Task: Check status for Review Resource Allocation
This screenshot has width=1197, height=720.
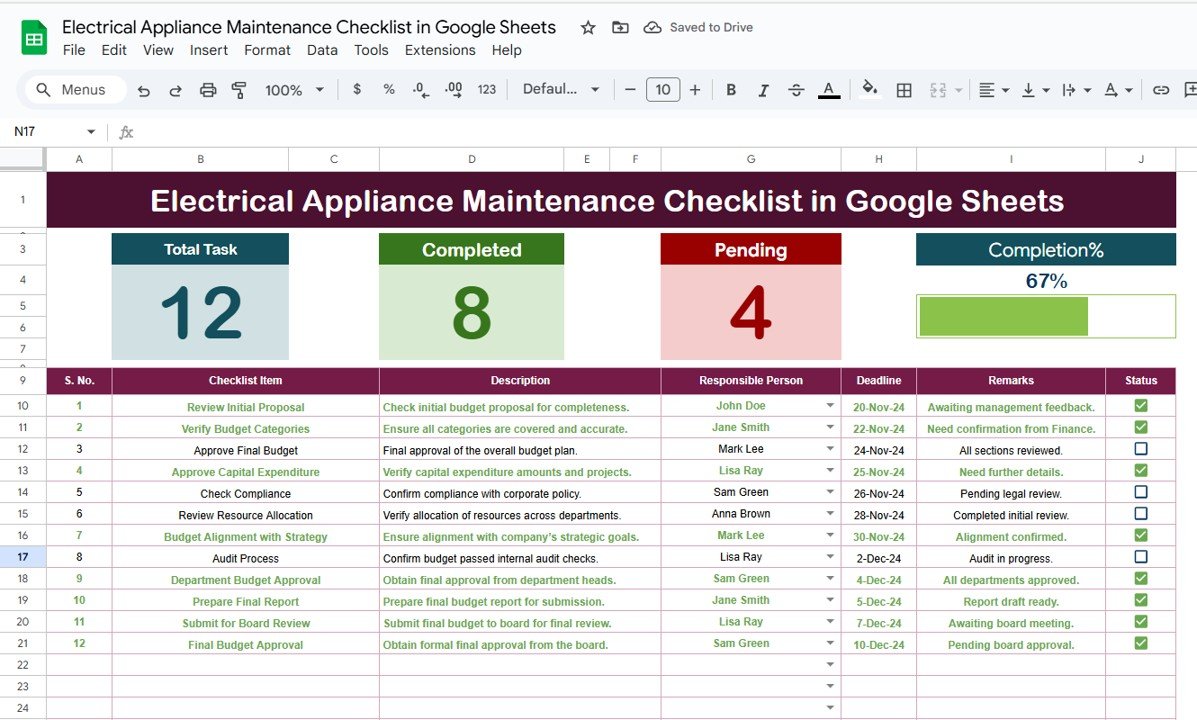Action: [1141, 513]
